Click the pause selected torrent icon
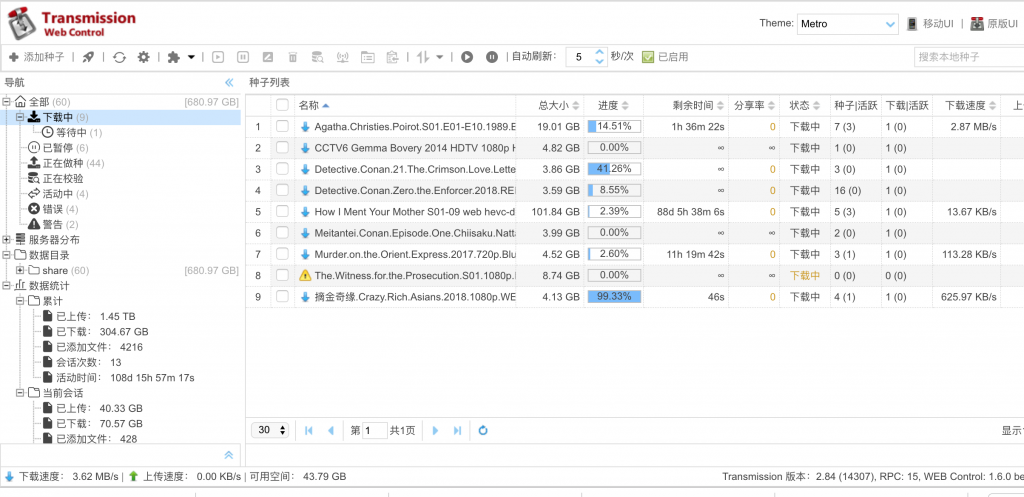Image resolution: width=1024 pixels, height=497 pixels. coord(242,57)
